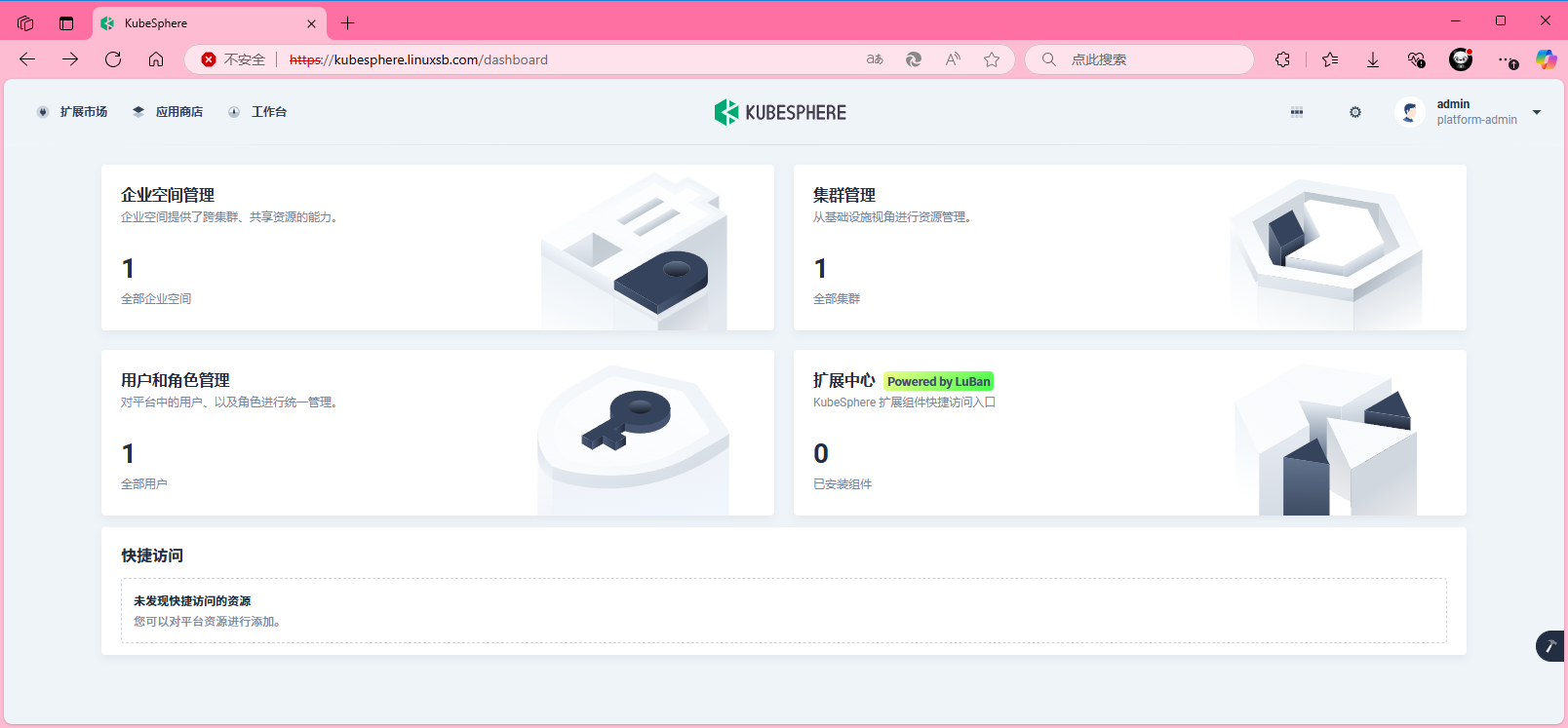Focus the address bar URL
Viewport: 1568px width, 728px height.
(x=418, y=59)
